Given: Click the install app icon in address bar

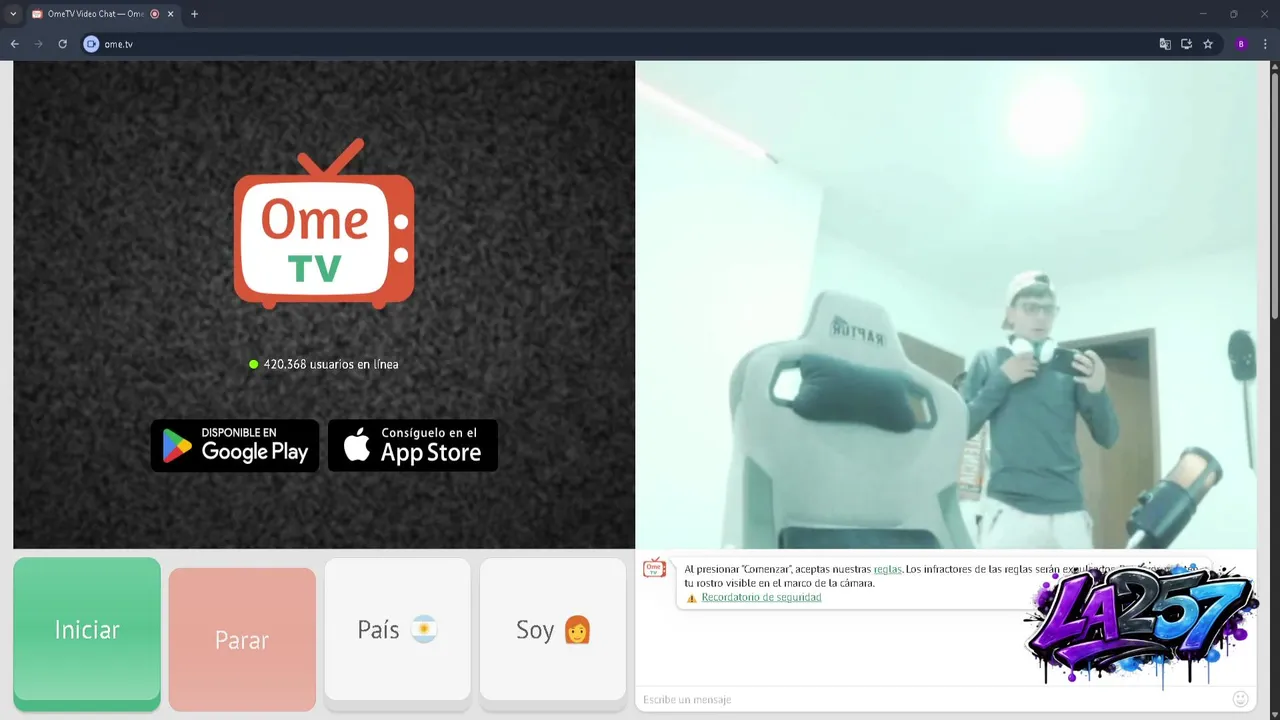Looking at the screenshot, I should point(1186,44).
